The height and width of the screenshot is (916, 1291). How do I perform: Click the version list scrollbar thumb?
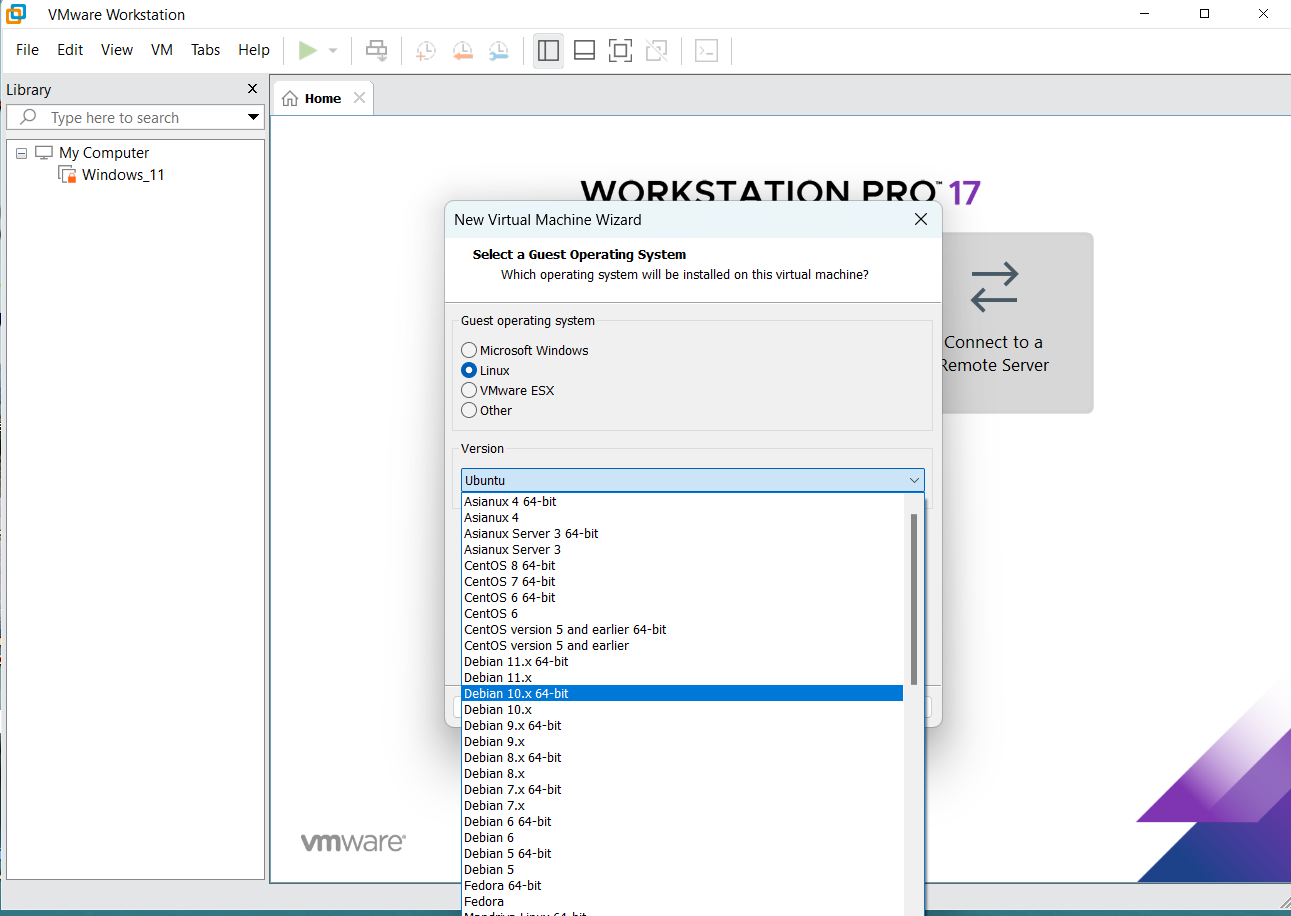tap(914, 600)
